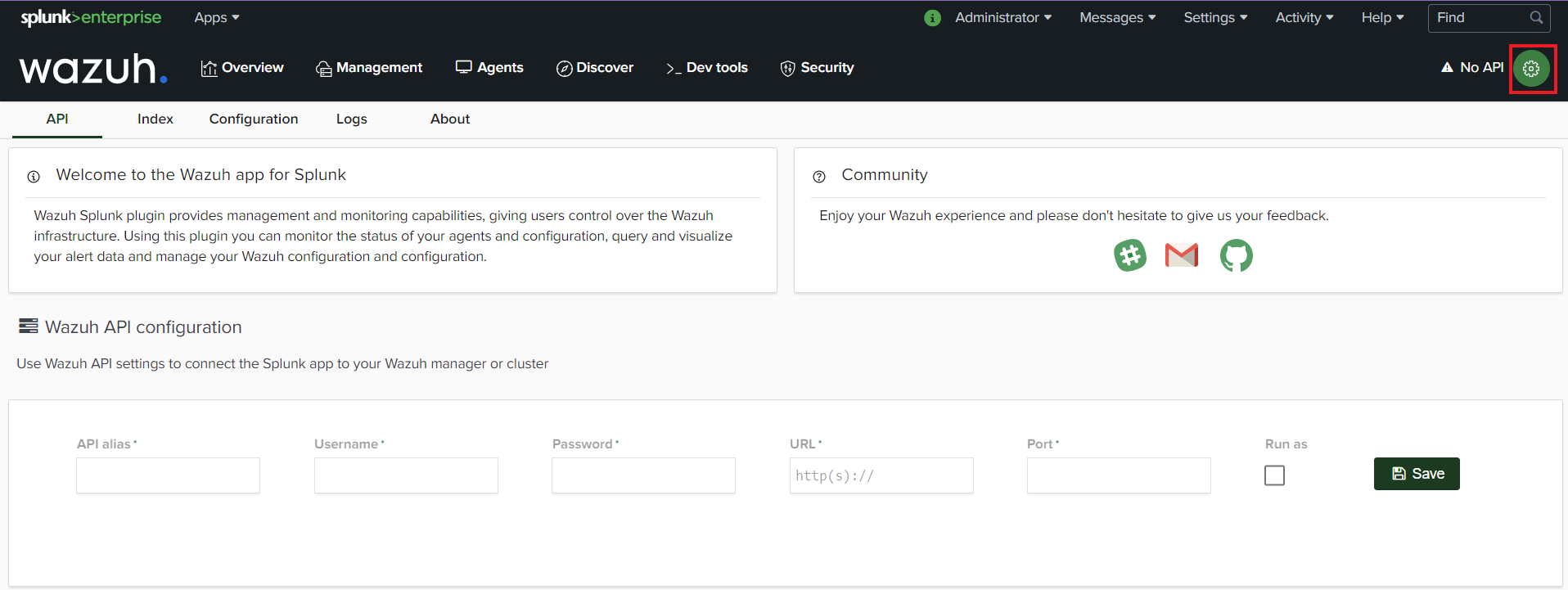
Task: Expand the Apps dropdown
Action: [217, 17]
